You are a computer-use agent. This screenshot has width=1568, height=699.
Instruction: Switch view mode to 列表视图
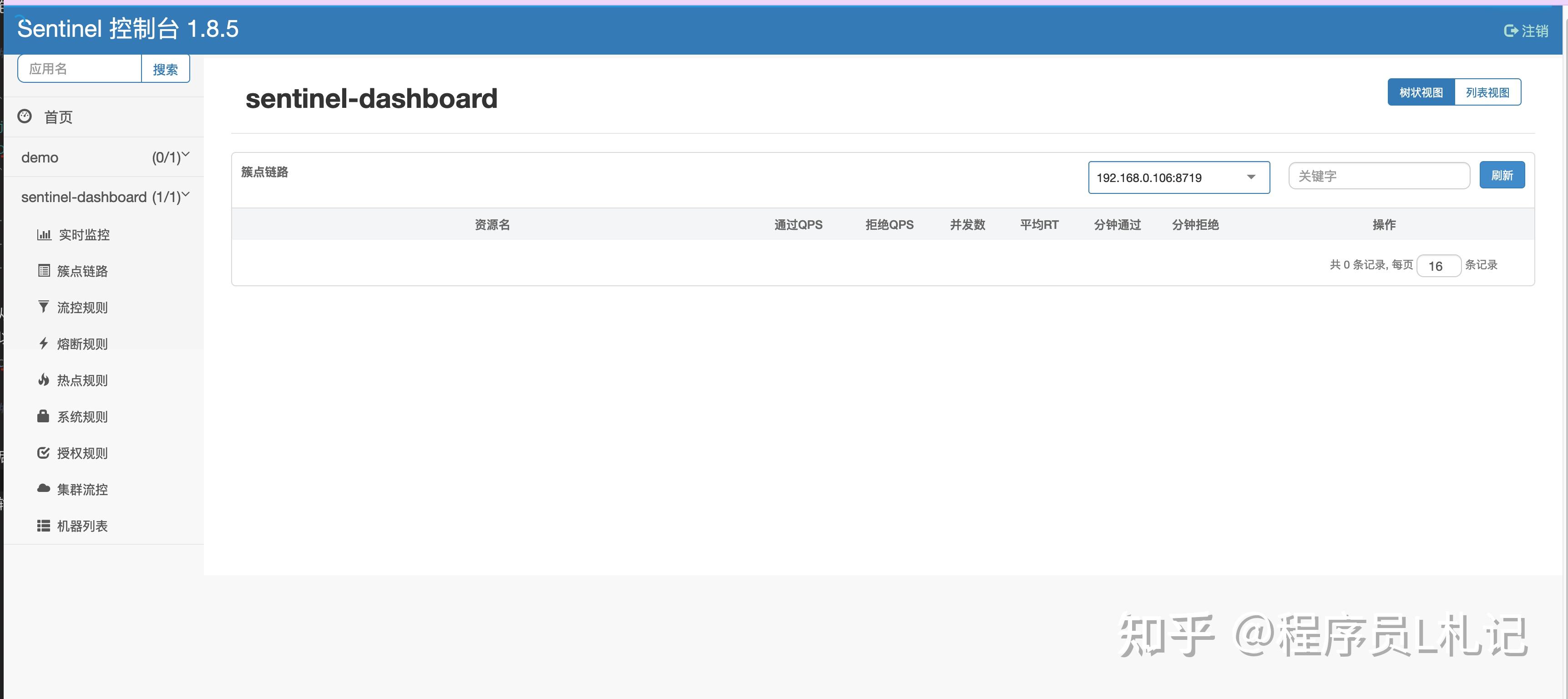pyautogui.click(x=1487, y=91)
